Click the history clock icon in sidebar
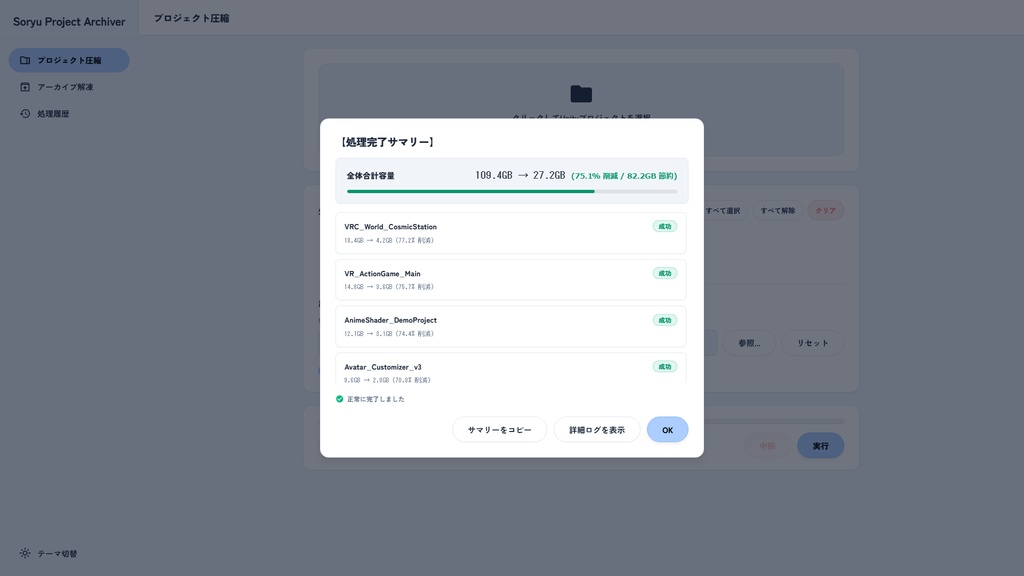 click(25, 114)
